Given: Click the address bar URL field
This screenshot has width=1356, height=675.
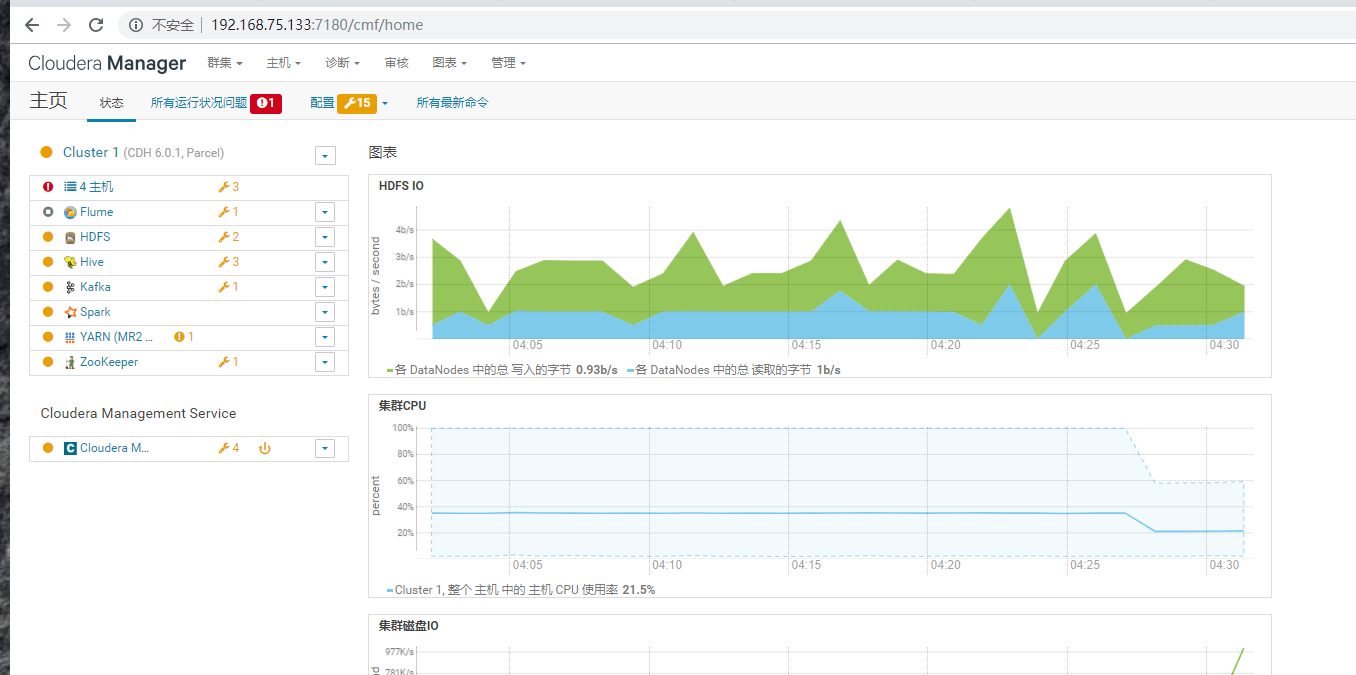Looking at the screenshot, I should click(x=317, y=25).
